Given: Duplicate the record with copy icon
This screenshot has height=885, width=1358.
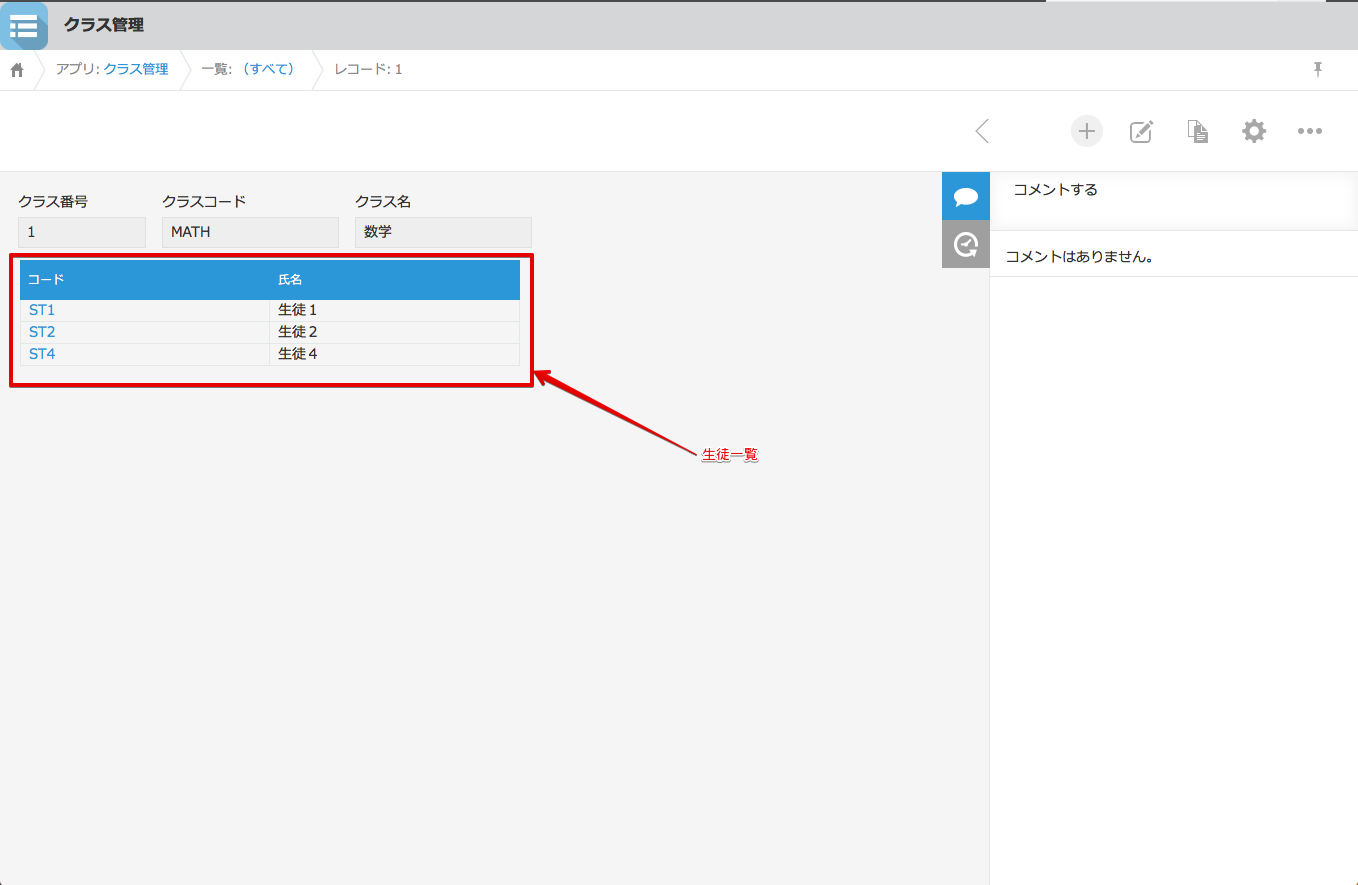Looking at the screenshot, I should (1197, 131).
